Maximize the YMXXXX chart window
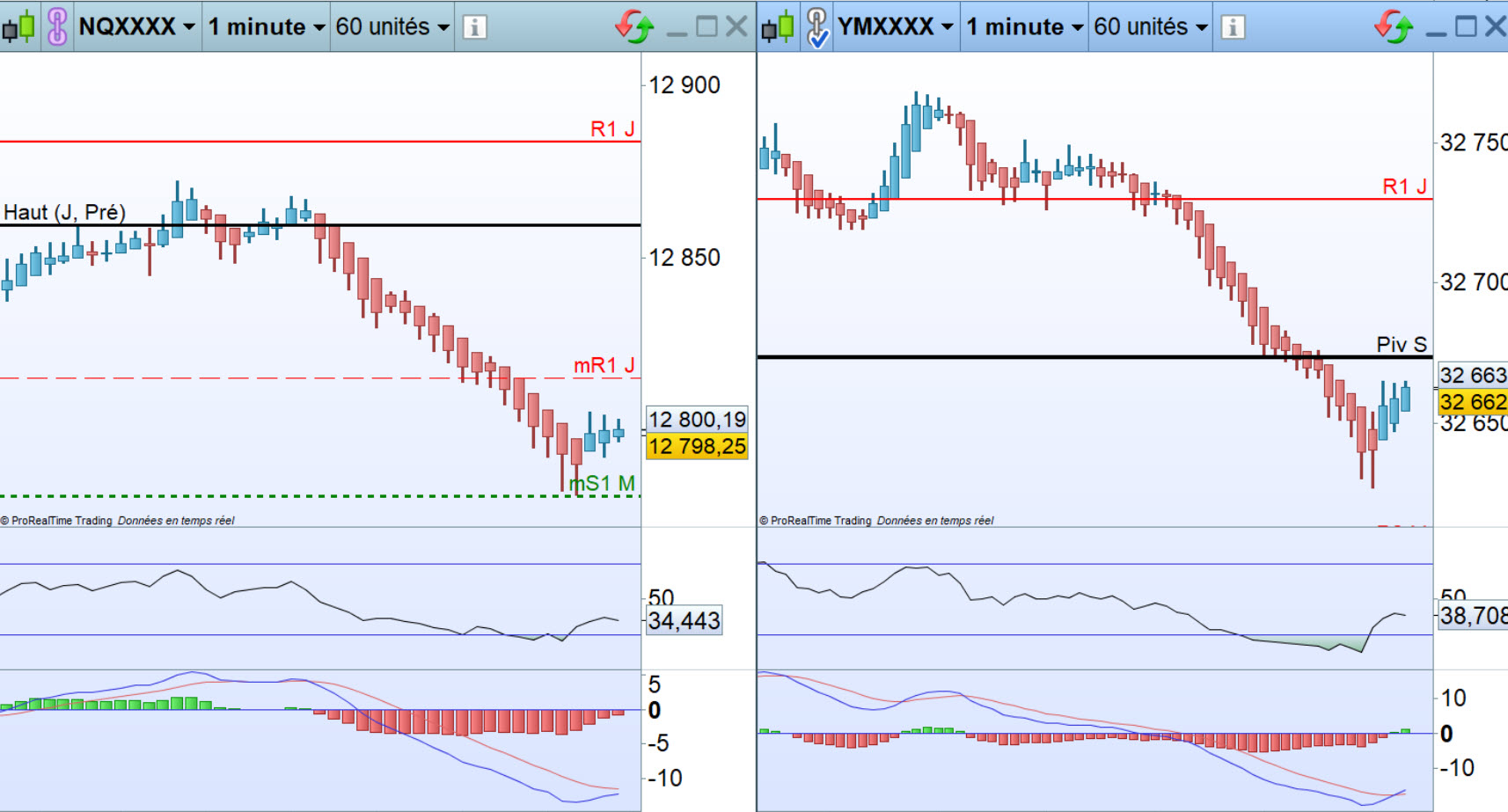Screen dimensions: 1508x812 click(x=1466, y=26)
